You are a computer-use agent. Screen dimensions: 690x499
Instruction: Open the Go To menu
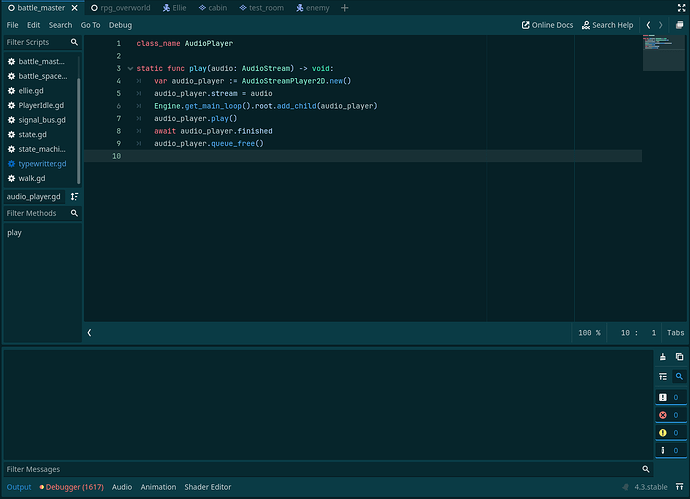tap(90, 25)
